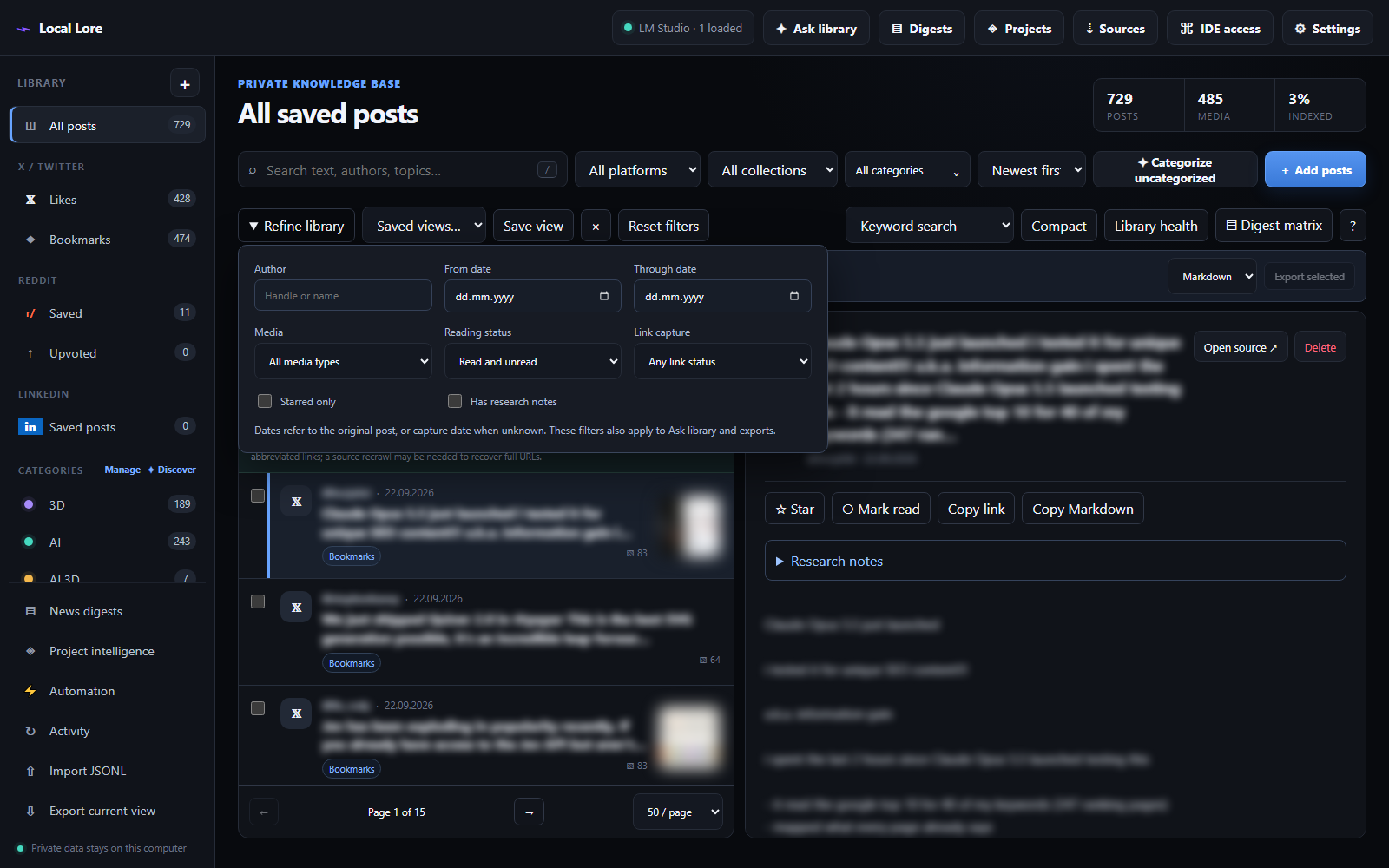The image size is (1389, 868).
Task: Open IDE access from top bar
Action: (x=1220, y=28)
